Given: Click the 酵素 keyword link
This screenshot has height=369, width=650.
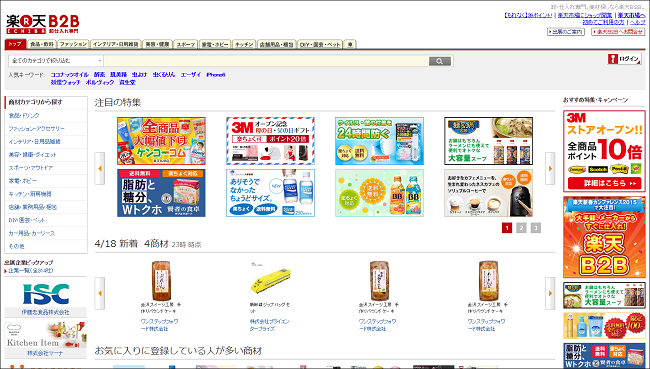Looking at the screenshot, I should 99,75.
